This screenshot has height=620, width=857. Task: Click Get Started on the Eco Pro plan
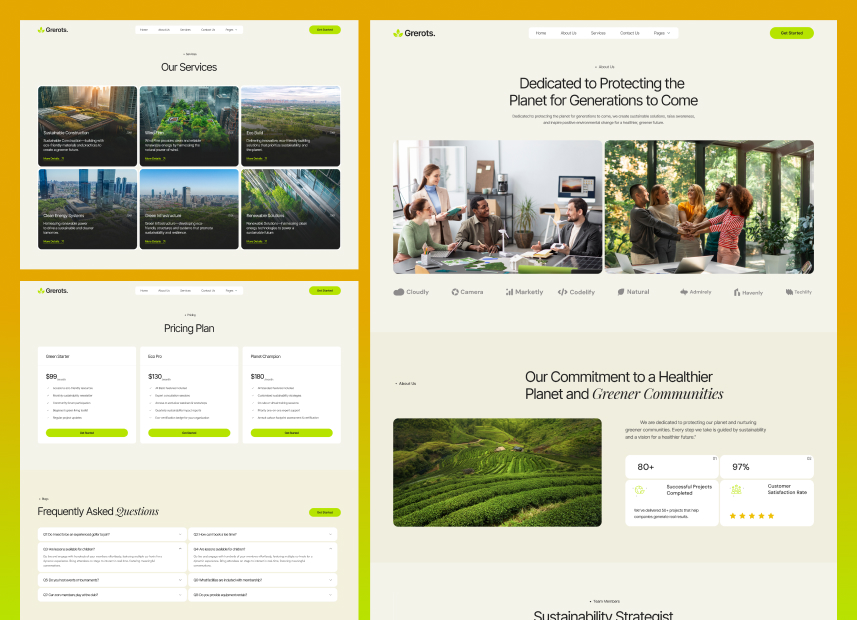pos(189,433)
